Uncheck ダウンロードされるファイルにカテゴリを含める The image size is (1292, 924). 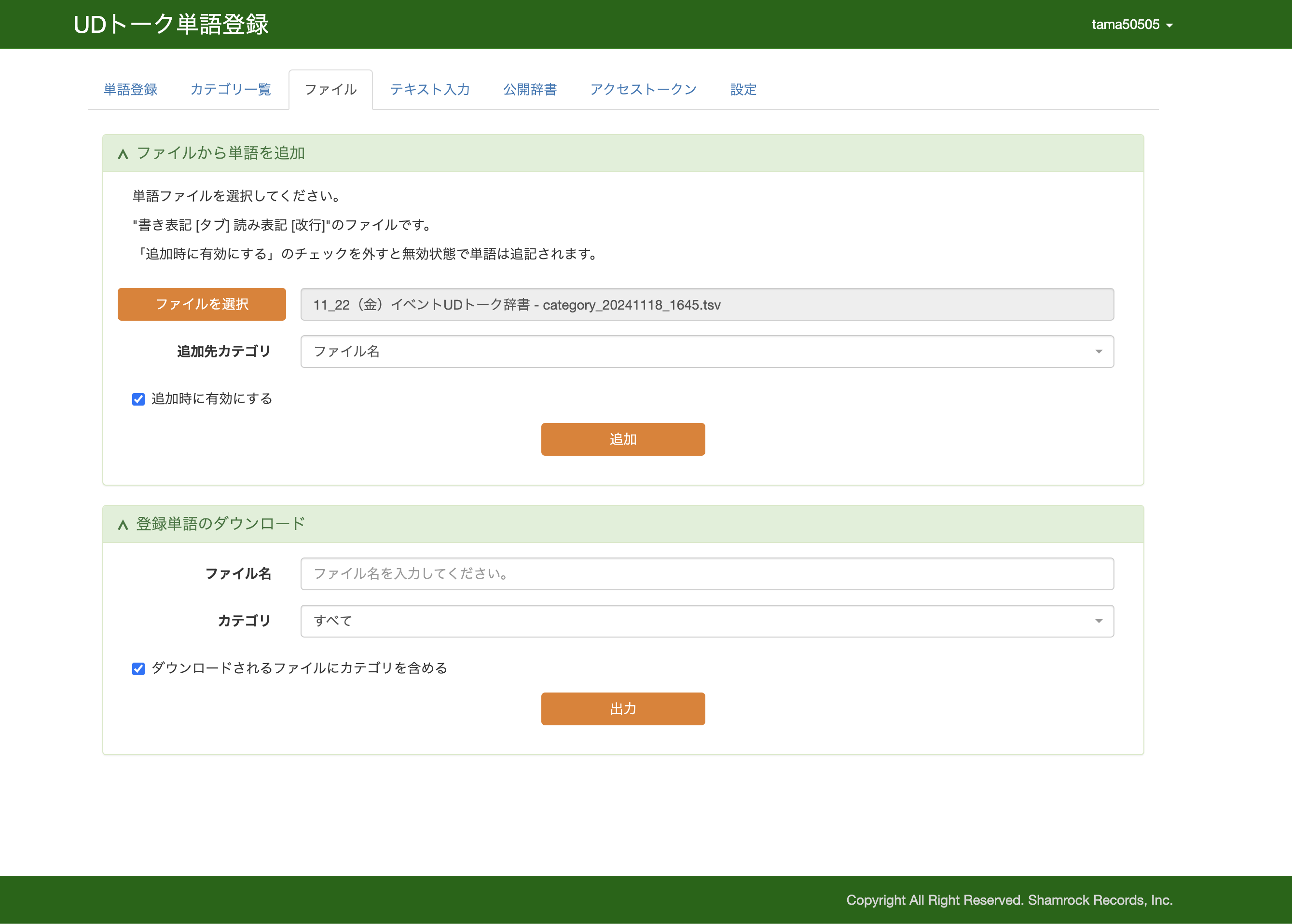138,668
